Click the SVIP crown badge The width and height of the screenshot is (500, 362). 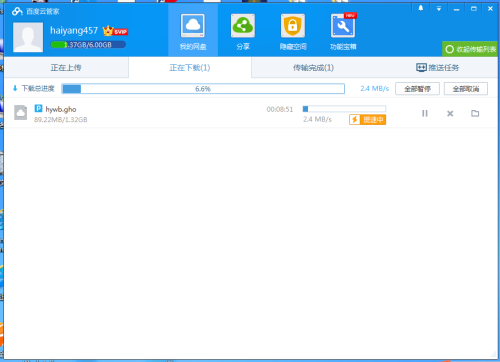click(x=115, y=31)
